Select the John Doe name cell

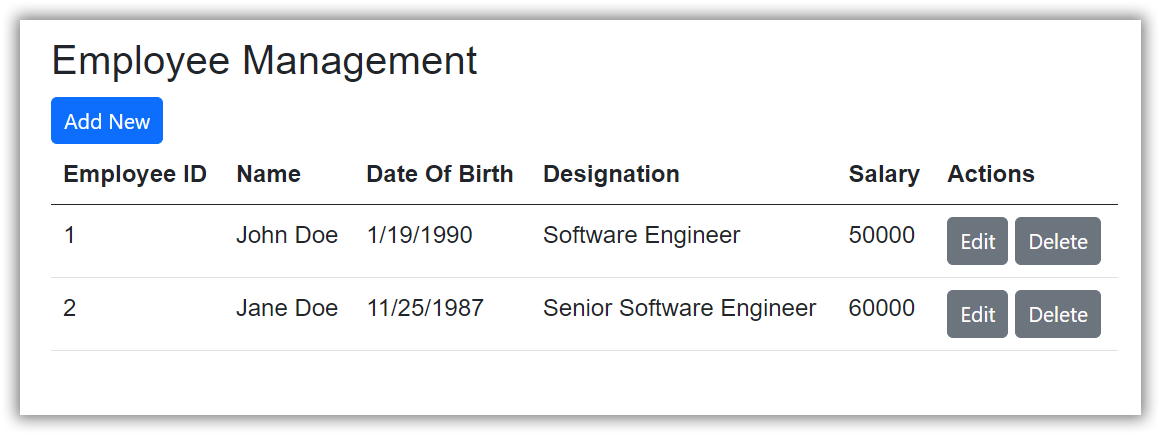[287, 235]
